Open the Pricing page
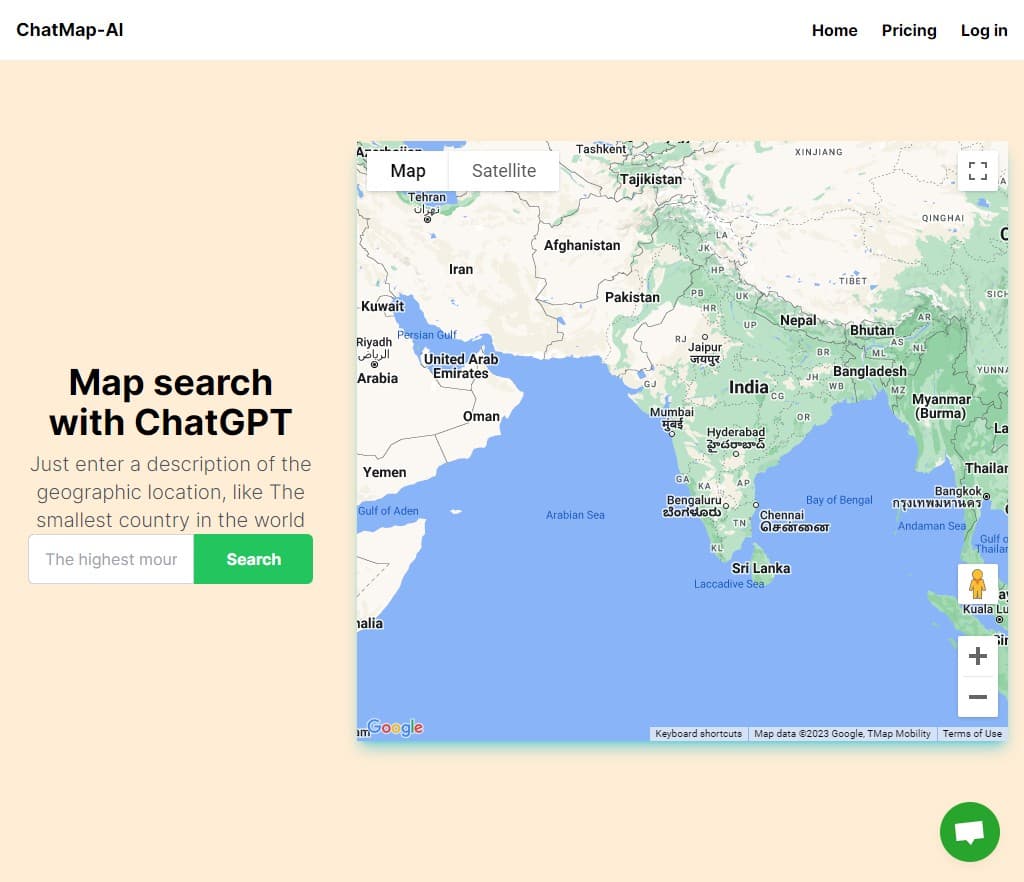 pos(908,30)
